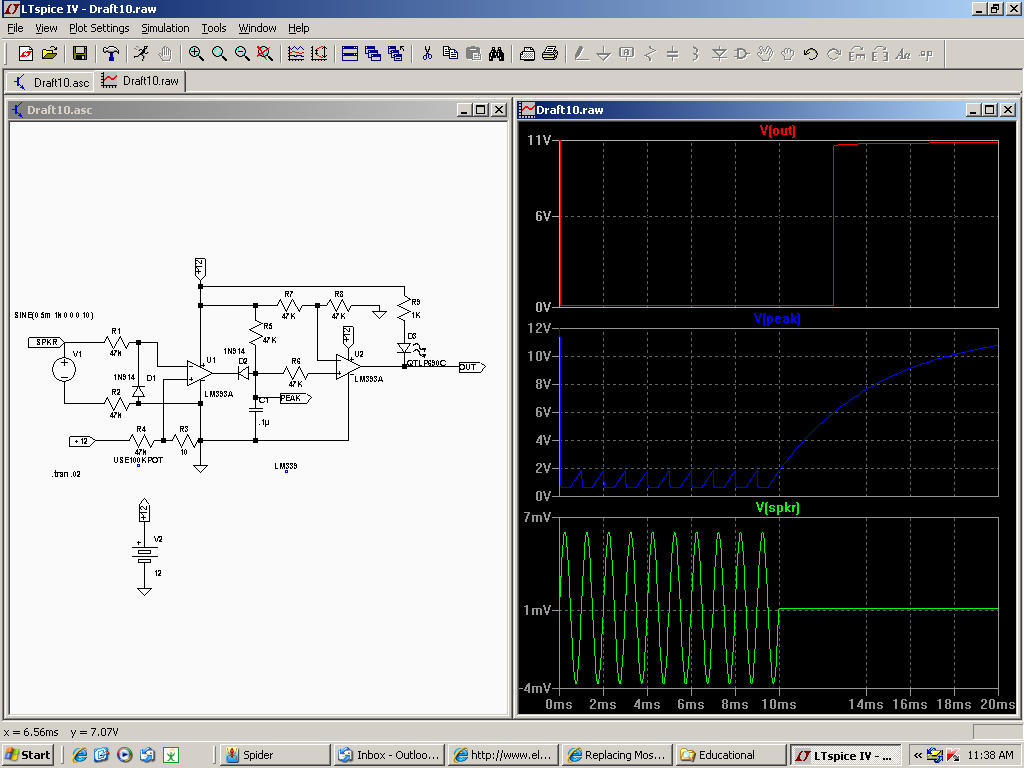Screen dimensions: 1024x768
Task: Click the .tran .02 directive text
Action: (66, 474)
